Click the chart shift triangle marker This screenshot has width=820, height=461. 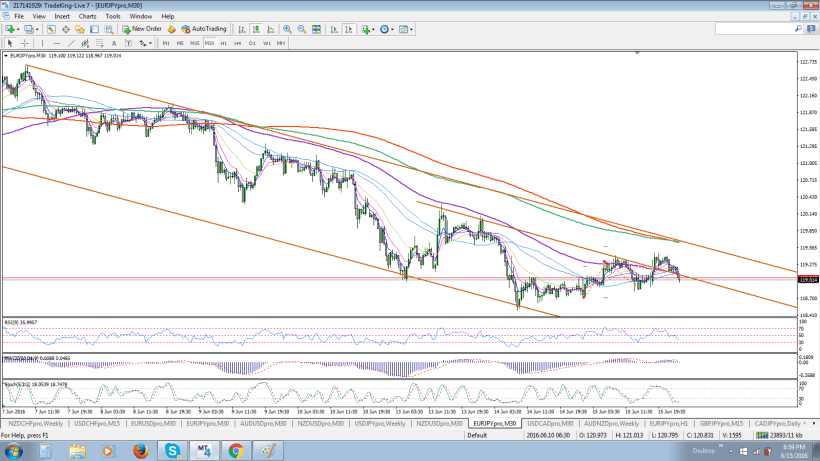(637, 53)
